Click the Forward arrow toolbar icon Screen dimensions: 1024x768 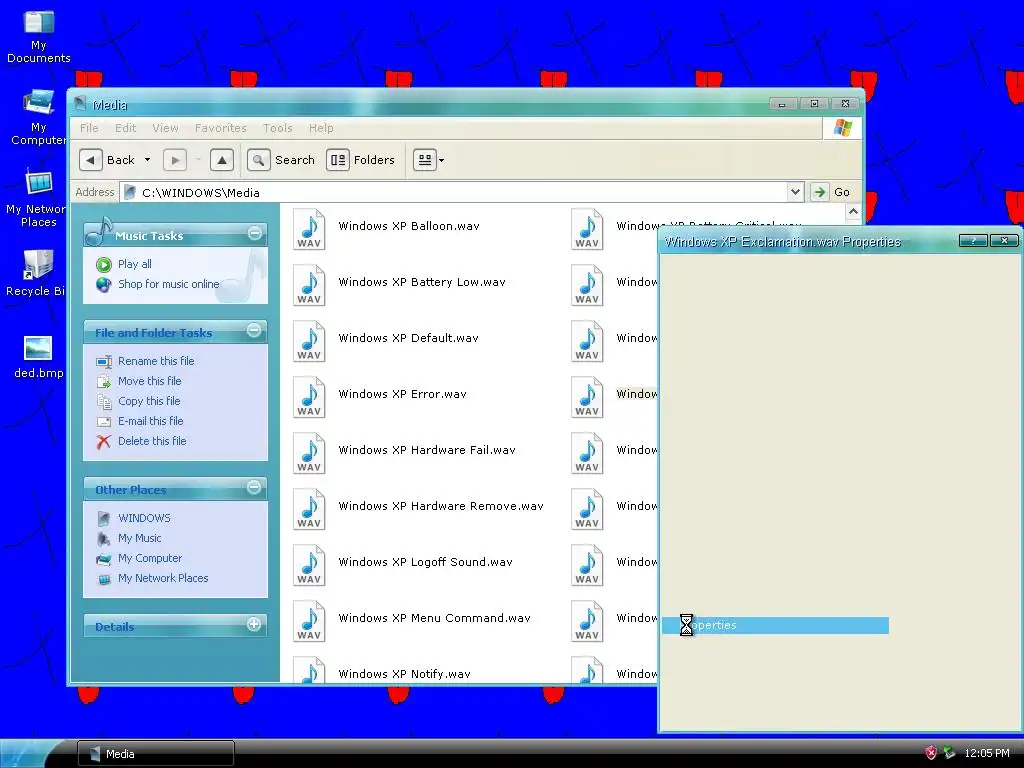point(174,160)
